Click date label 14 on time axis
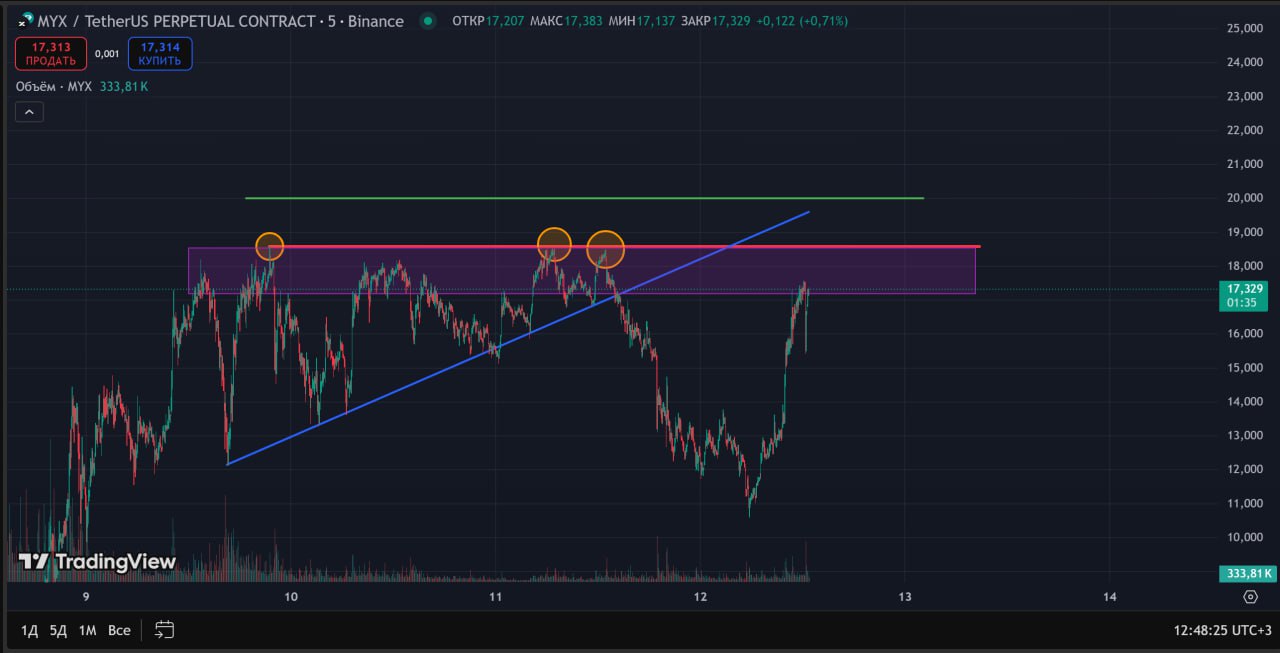Viewport: 1280px width, 653px height. (x=1110, y=597)
